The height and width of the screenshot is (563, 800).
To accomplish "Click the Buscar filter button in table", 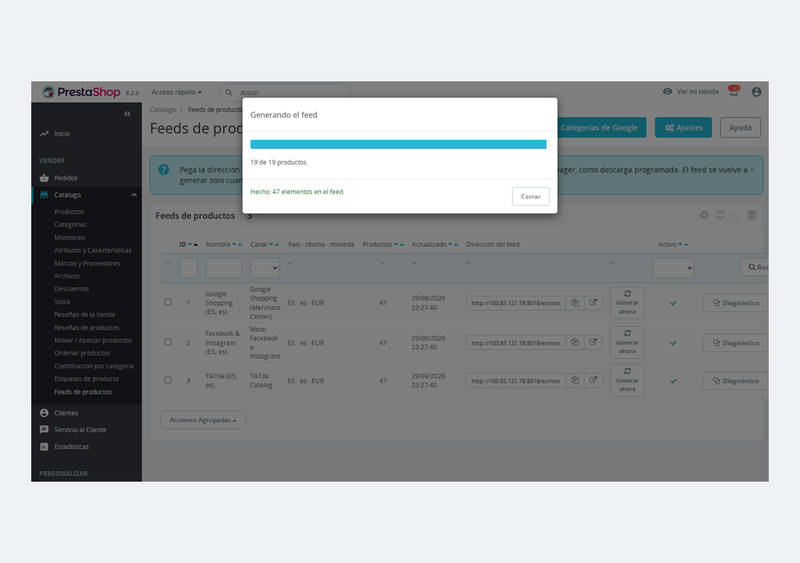I will tap(755, 267).
